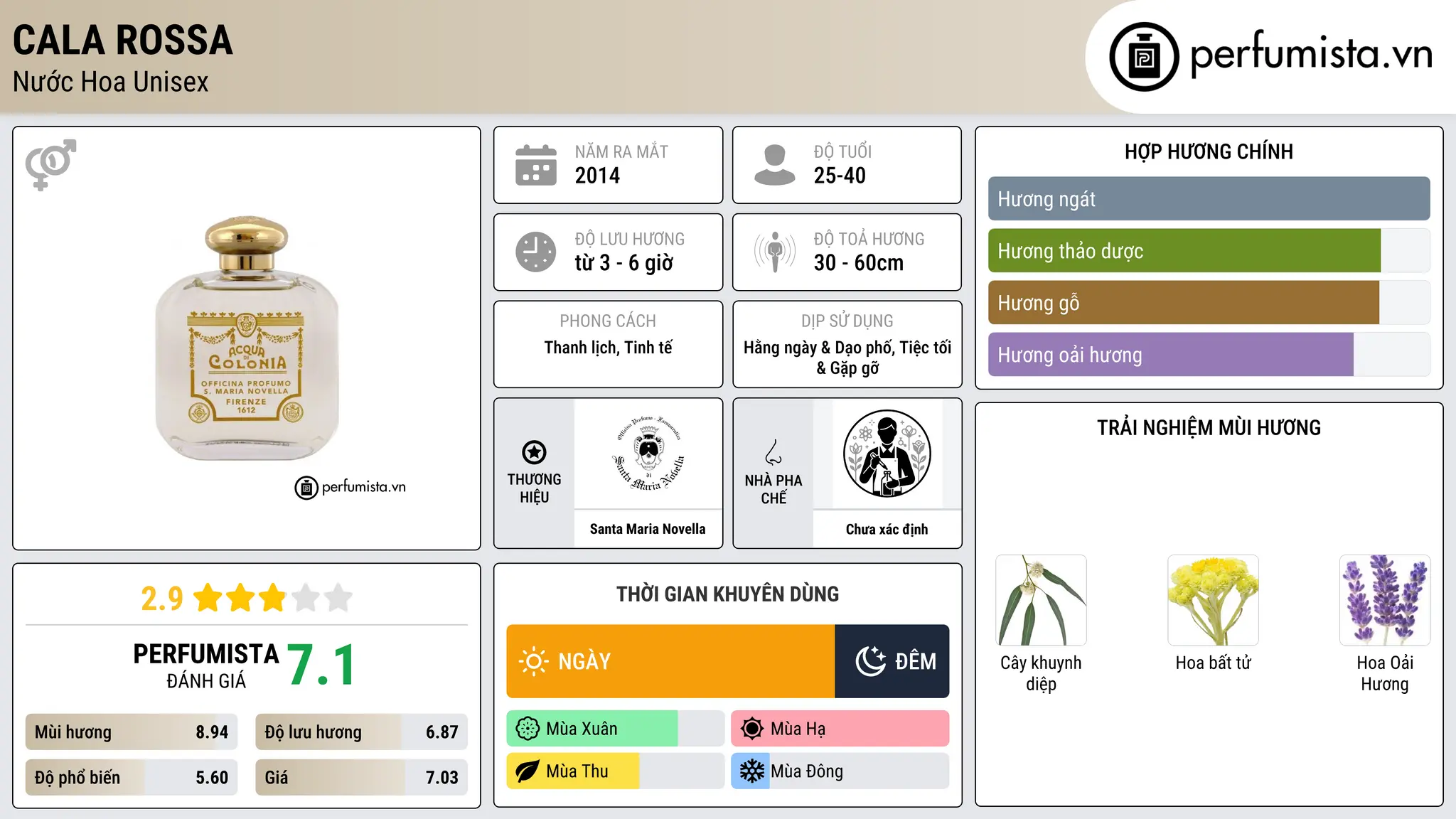Click the Chưa xác định perfumer label
Image resolution: width=1456 pixels, height=819 pixels.
(x=887, y=529)
